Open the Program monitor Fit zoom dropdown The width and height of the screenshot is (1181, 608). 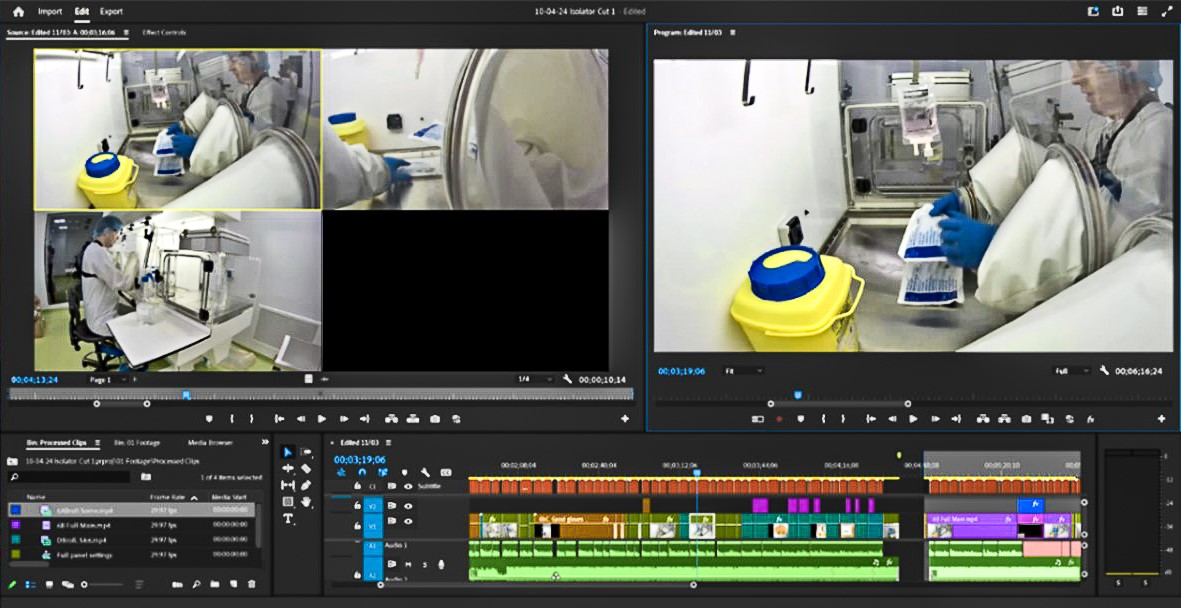pos(743,371)
